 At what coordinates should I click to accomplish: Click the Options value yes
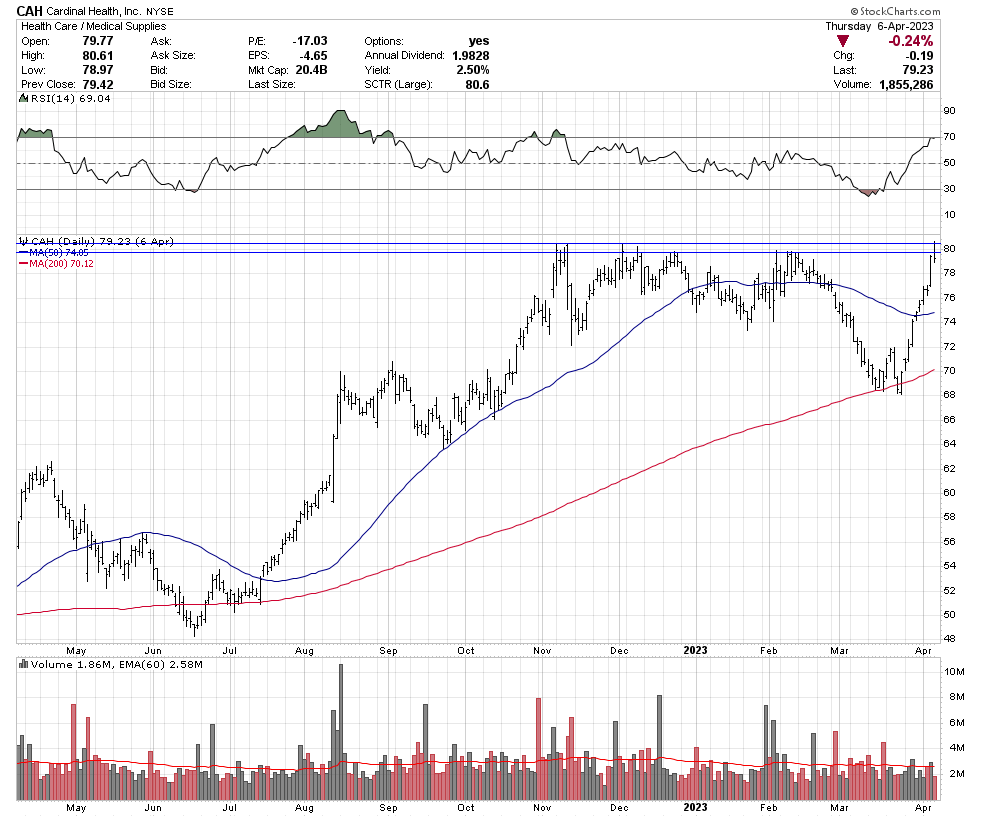click(479, 41)
